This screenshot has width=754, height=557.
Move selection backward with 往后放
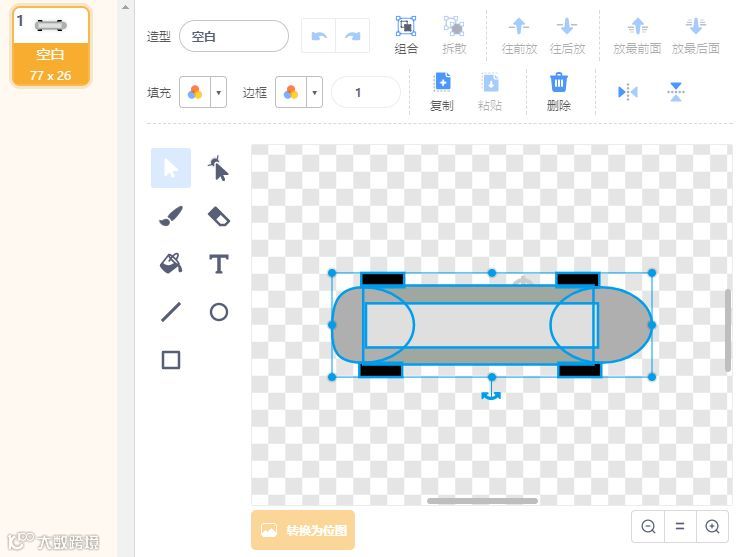pos(567,35)
